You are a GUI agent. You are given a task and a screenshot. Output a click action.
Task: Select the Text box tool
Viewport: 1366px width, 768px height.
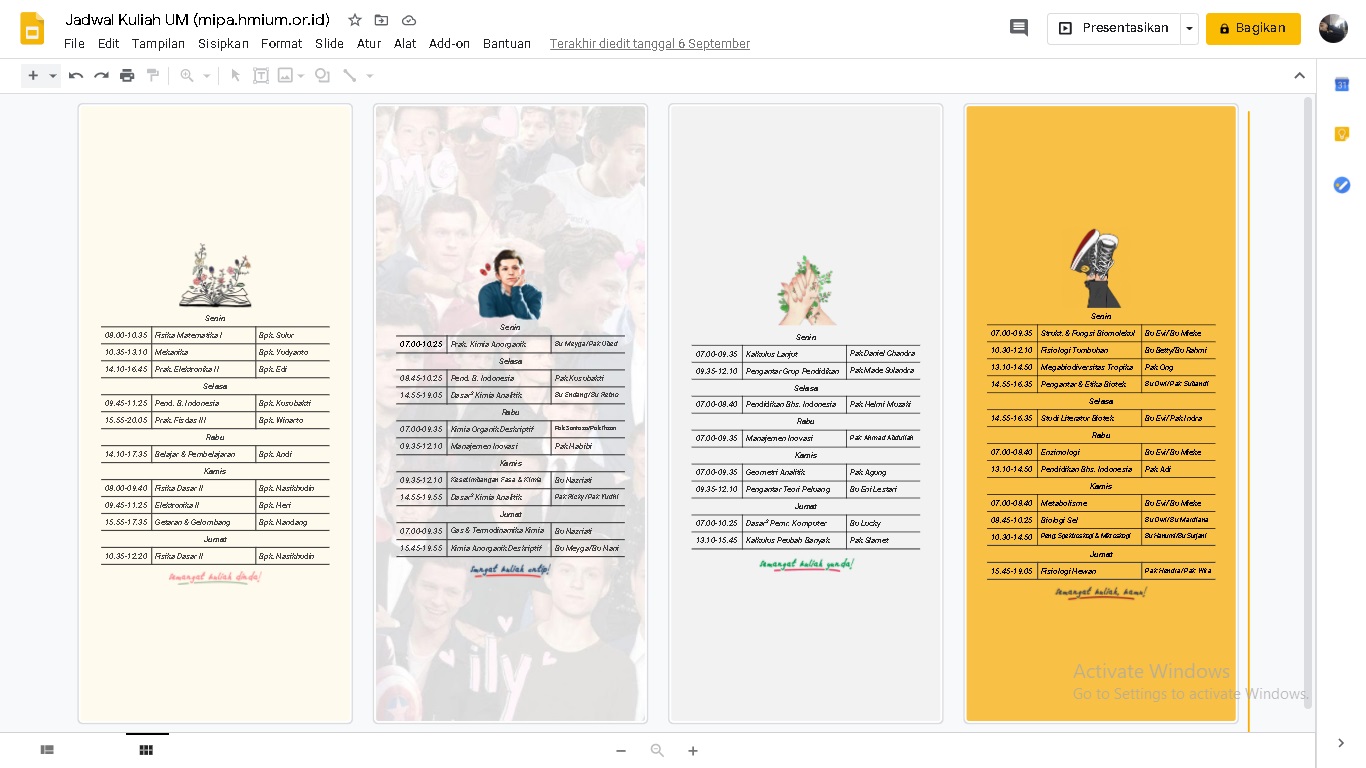261,75
